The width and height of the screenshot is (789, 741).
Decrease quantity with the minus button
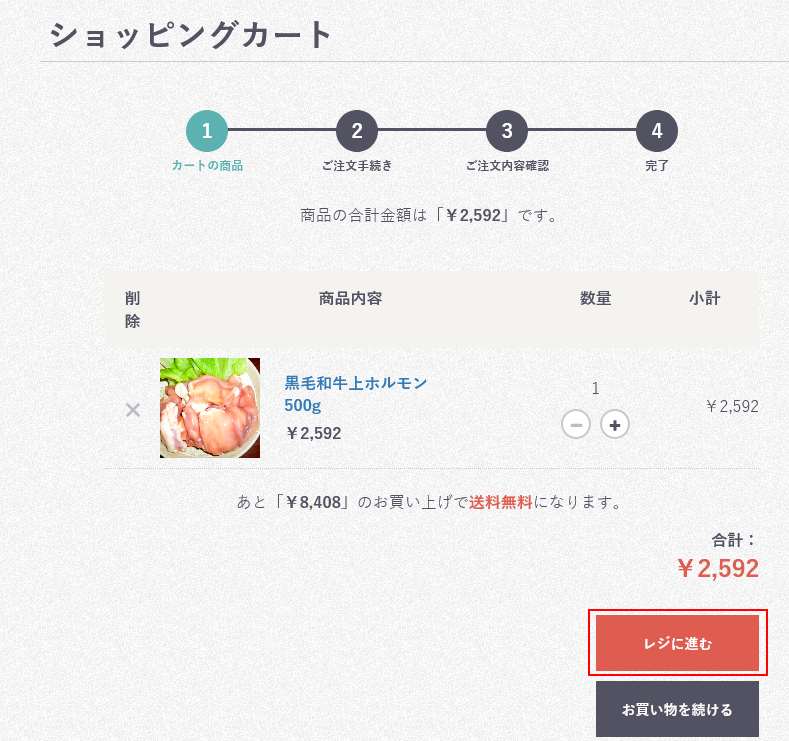click(576, 425)
